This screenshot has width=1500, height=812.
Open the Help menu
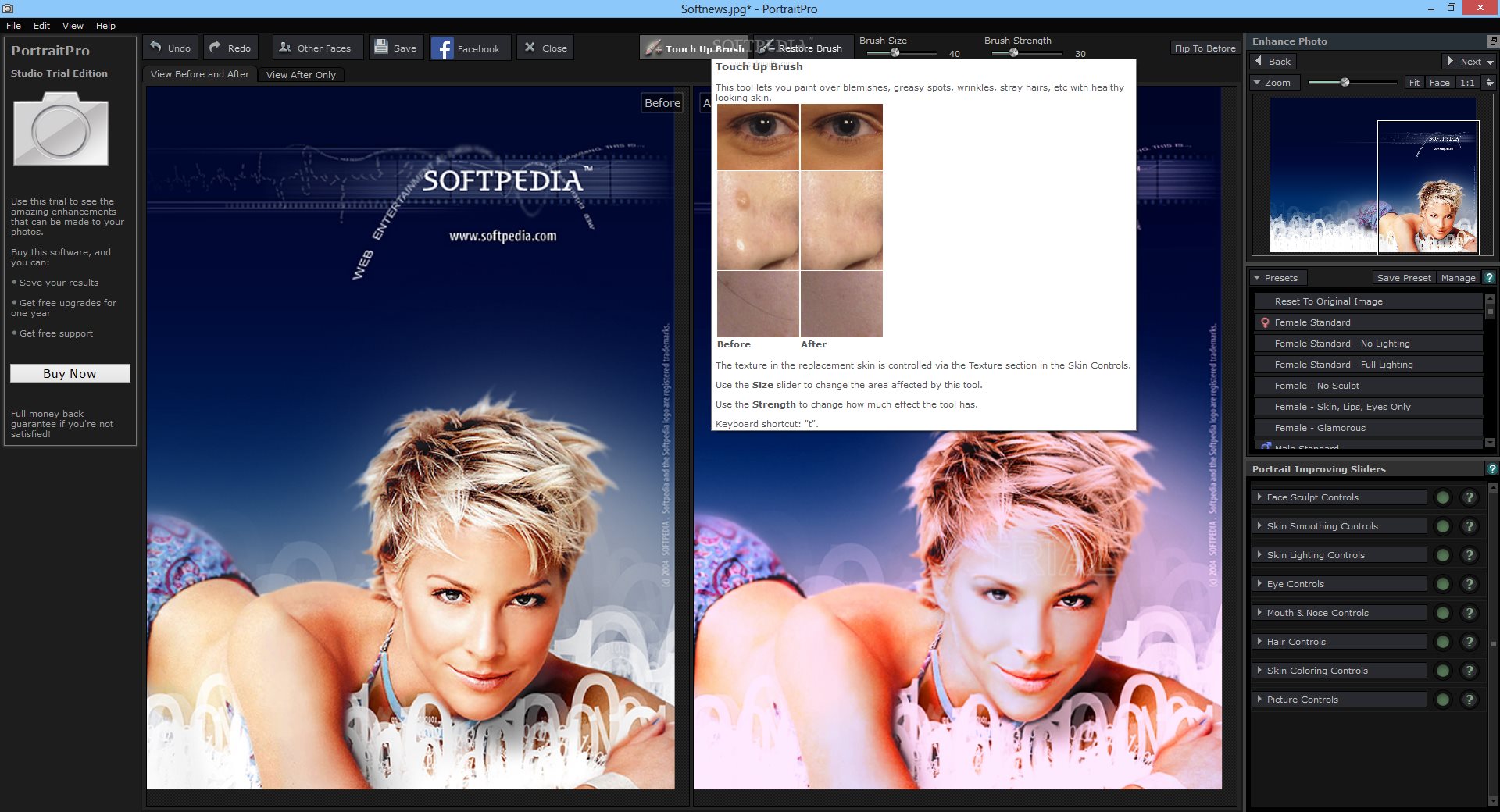point(105,26)
